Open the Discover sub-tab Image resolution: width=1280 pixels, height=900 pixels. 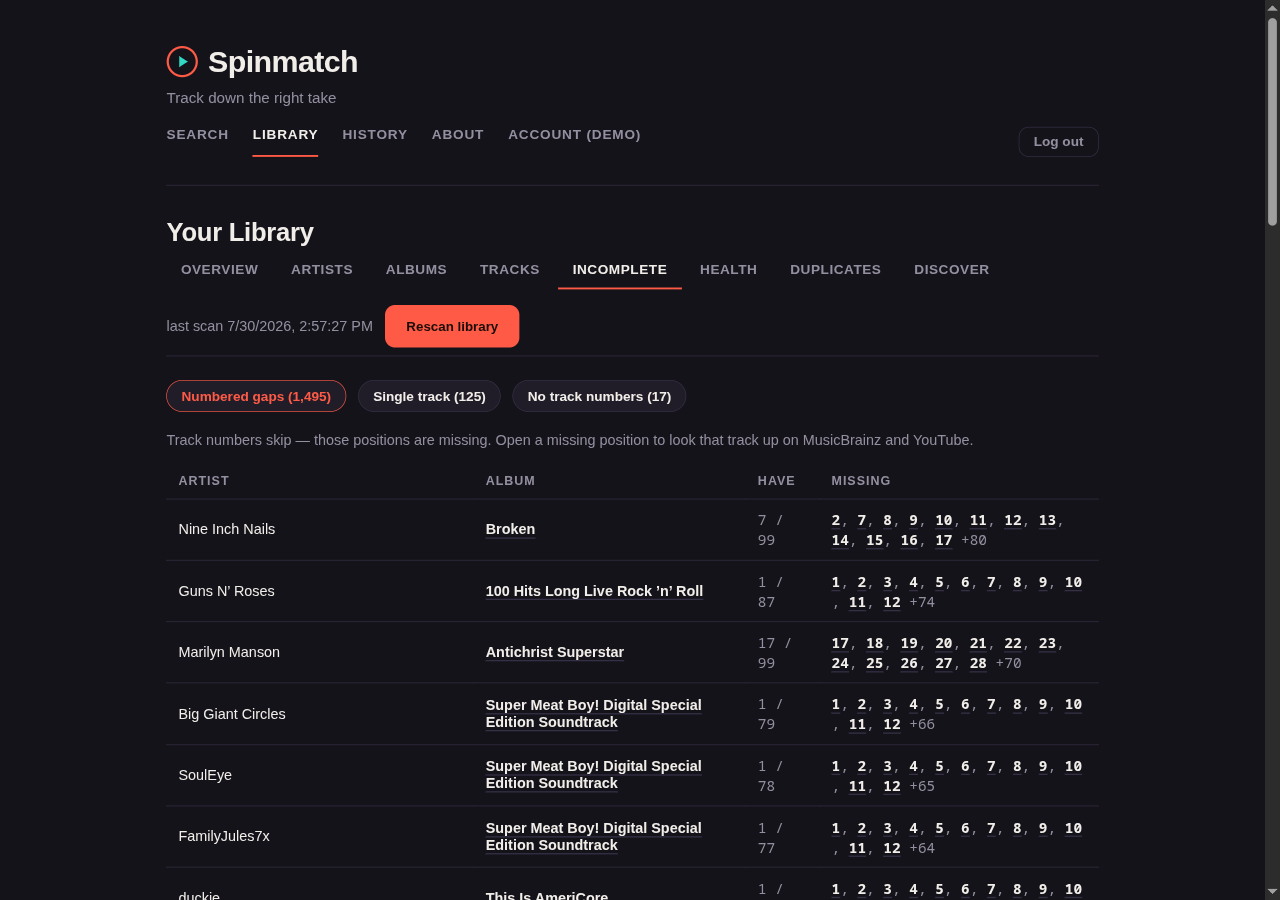[952, 270]
